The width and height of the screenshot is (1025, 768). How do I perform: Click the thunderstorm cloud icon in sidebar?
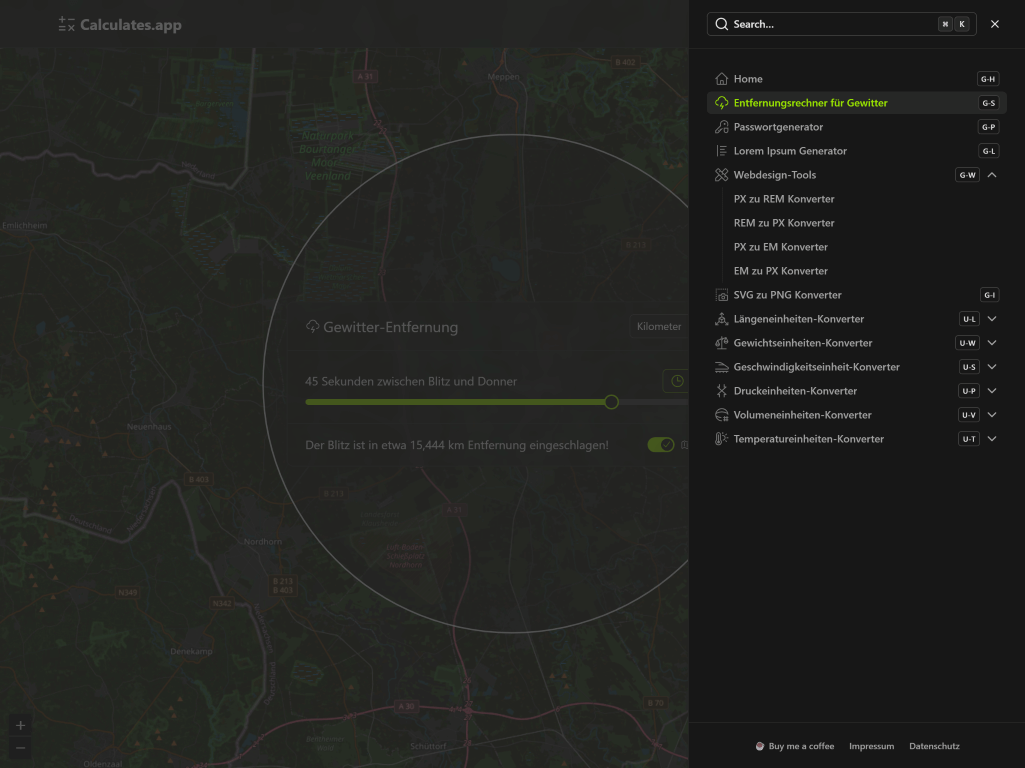[x=722, y=103]
